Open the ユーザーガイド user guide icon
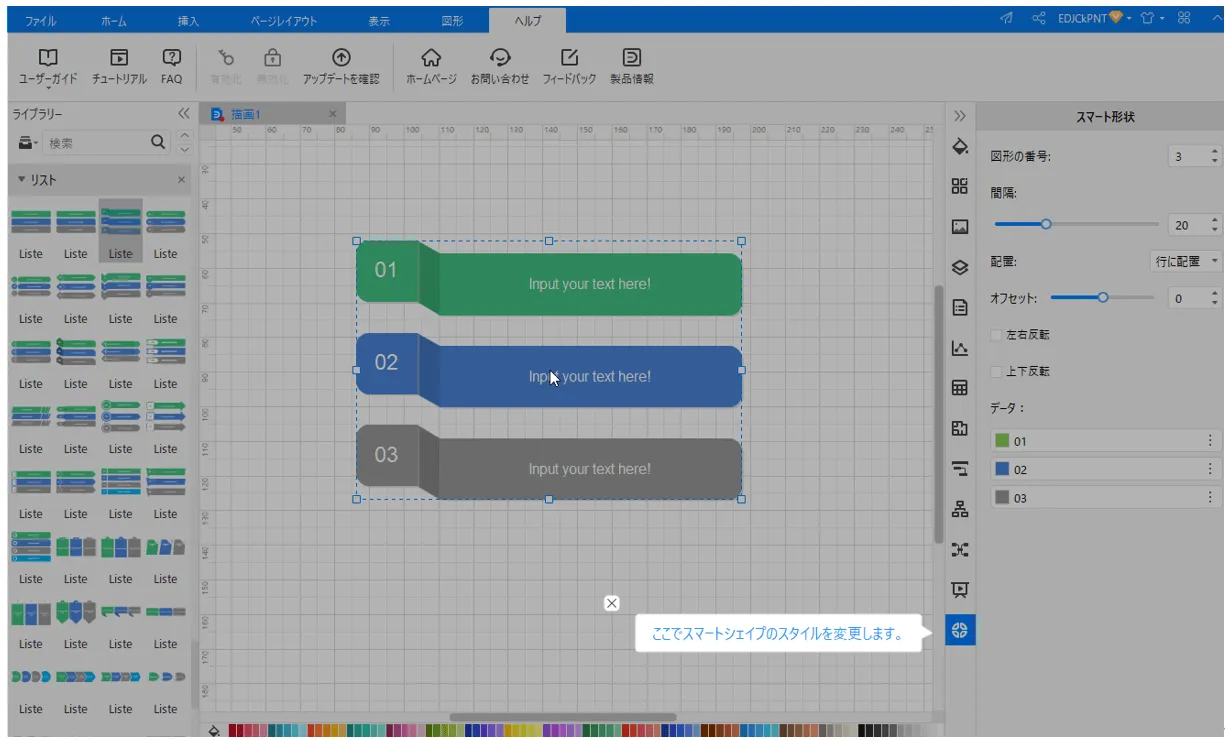The height and width of the screenshot is (740, 1225). click(x=47, y=58)
